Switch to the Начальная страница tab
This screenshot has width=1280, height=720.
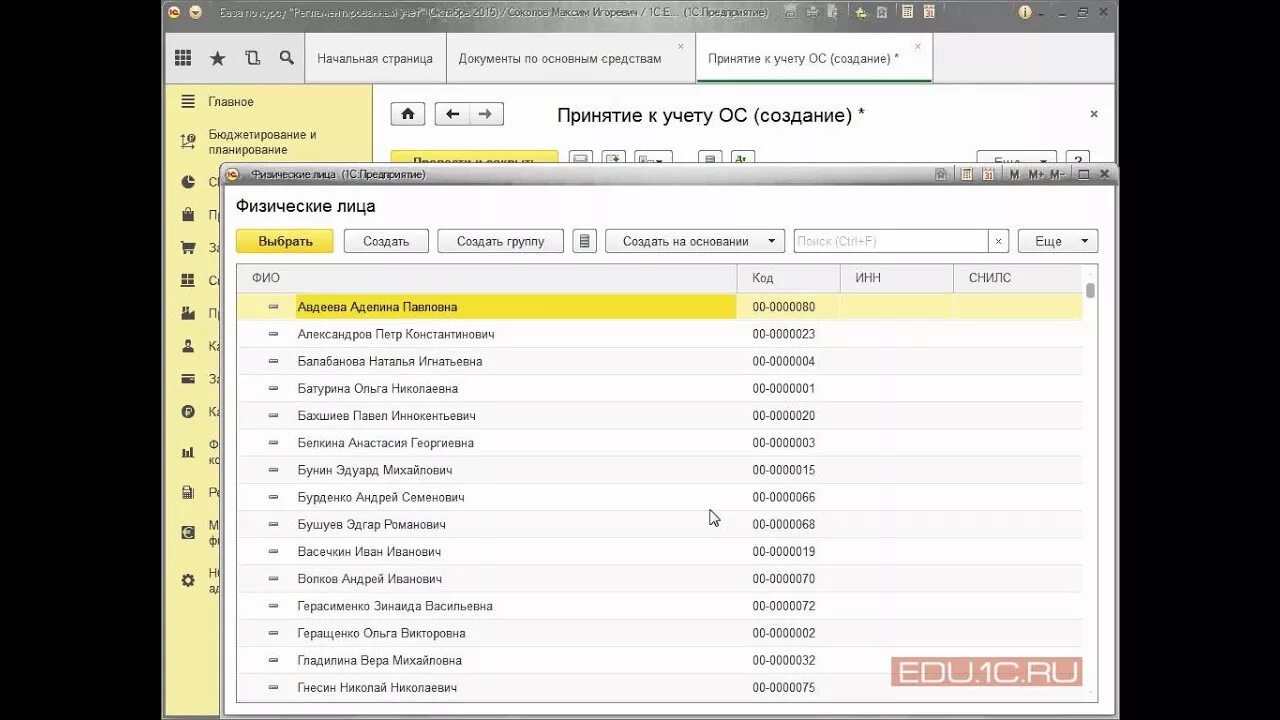coord(375,58)
